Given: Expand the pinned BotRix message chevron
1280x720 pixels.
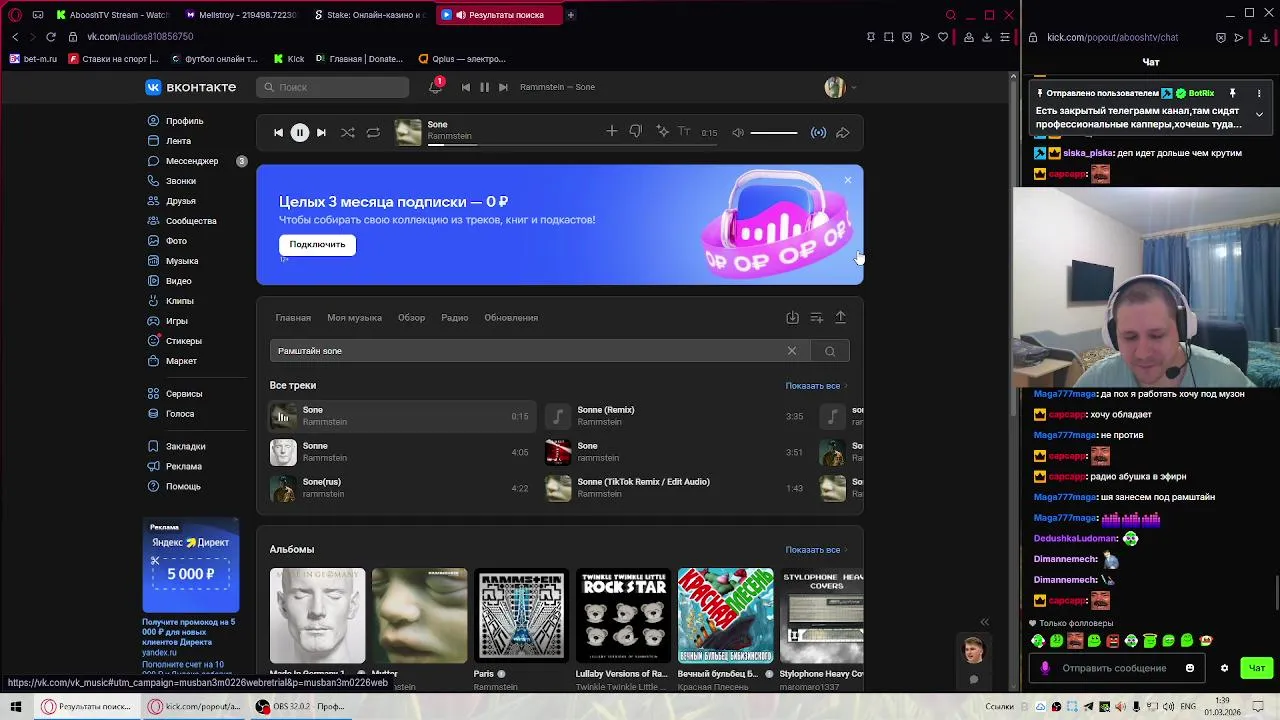Looking at the screenshot, I should [x=1259, y=114].
